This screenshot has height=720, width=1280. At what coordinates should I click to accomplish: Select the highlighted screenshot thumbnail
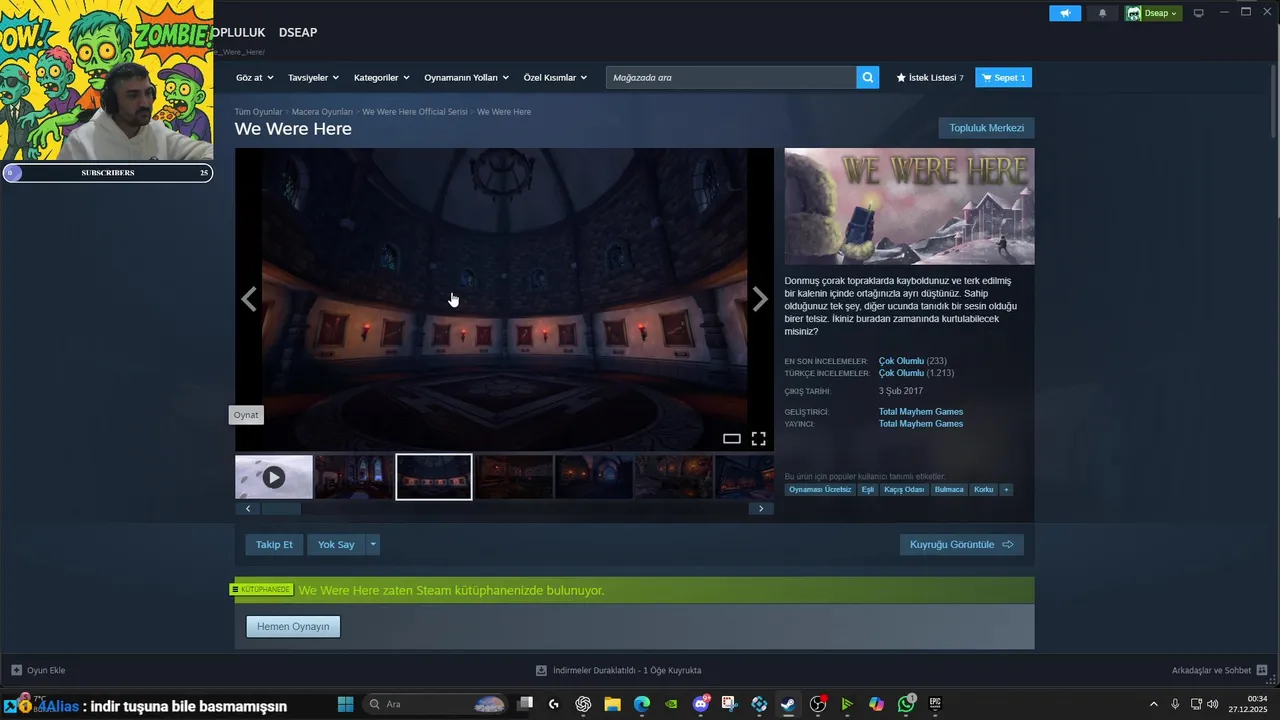point(434,477)
